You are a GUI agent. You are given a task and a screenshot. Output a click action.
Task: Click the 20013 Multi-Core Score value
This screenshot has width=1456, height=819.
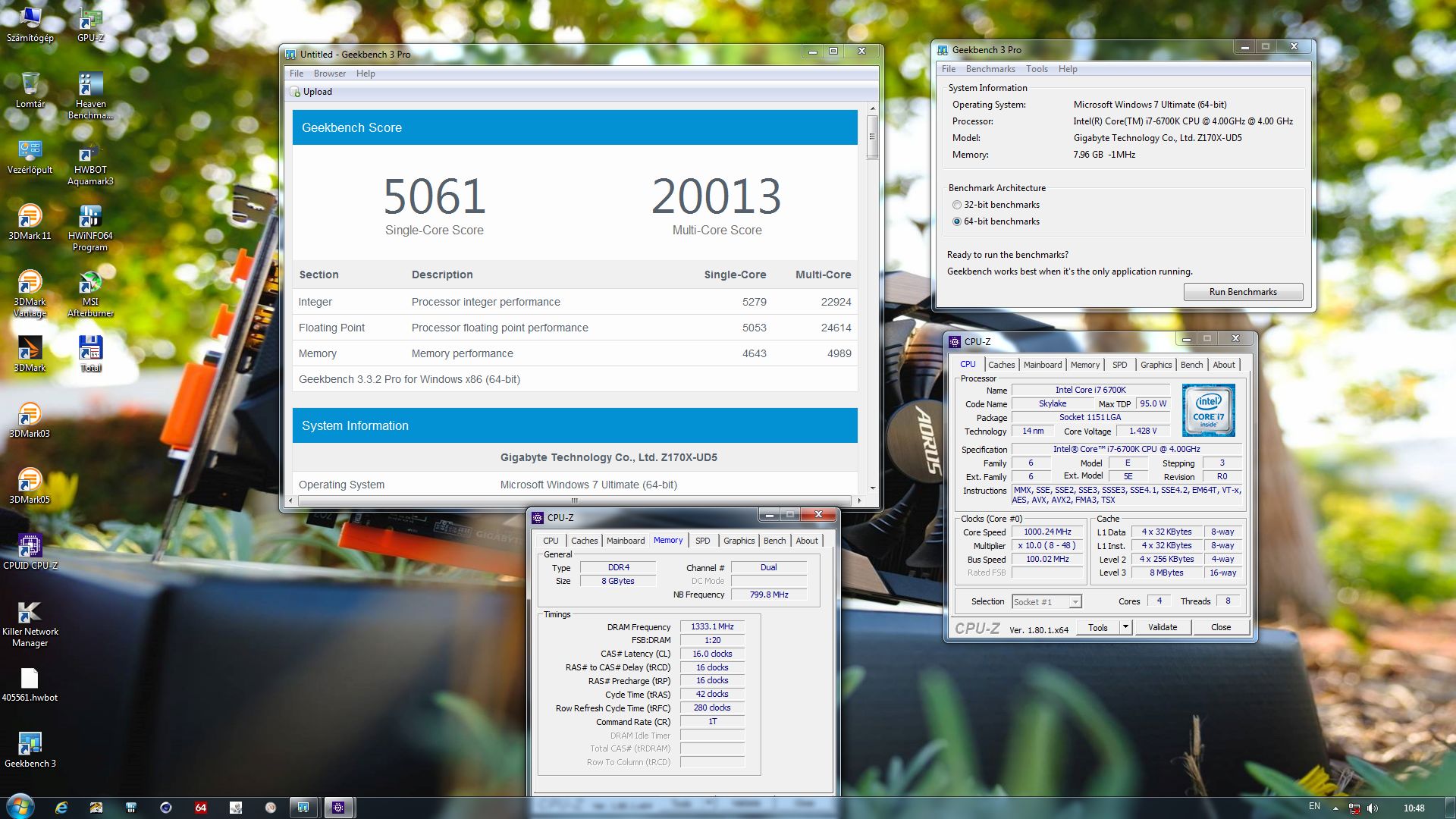coord(717,196)
